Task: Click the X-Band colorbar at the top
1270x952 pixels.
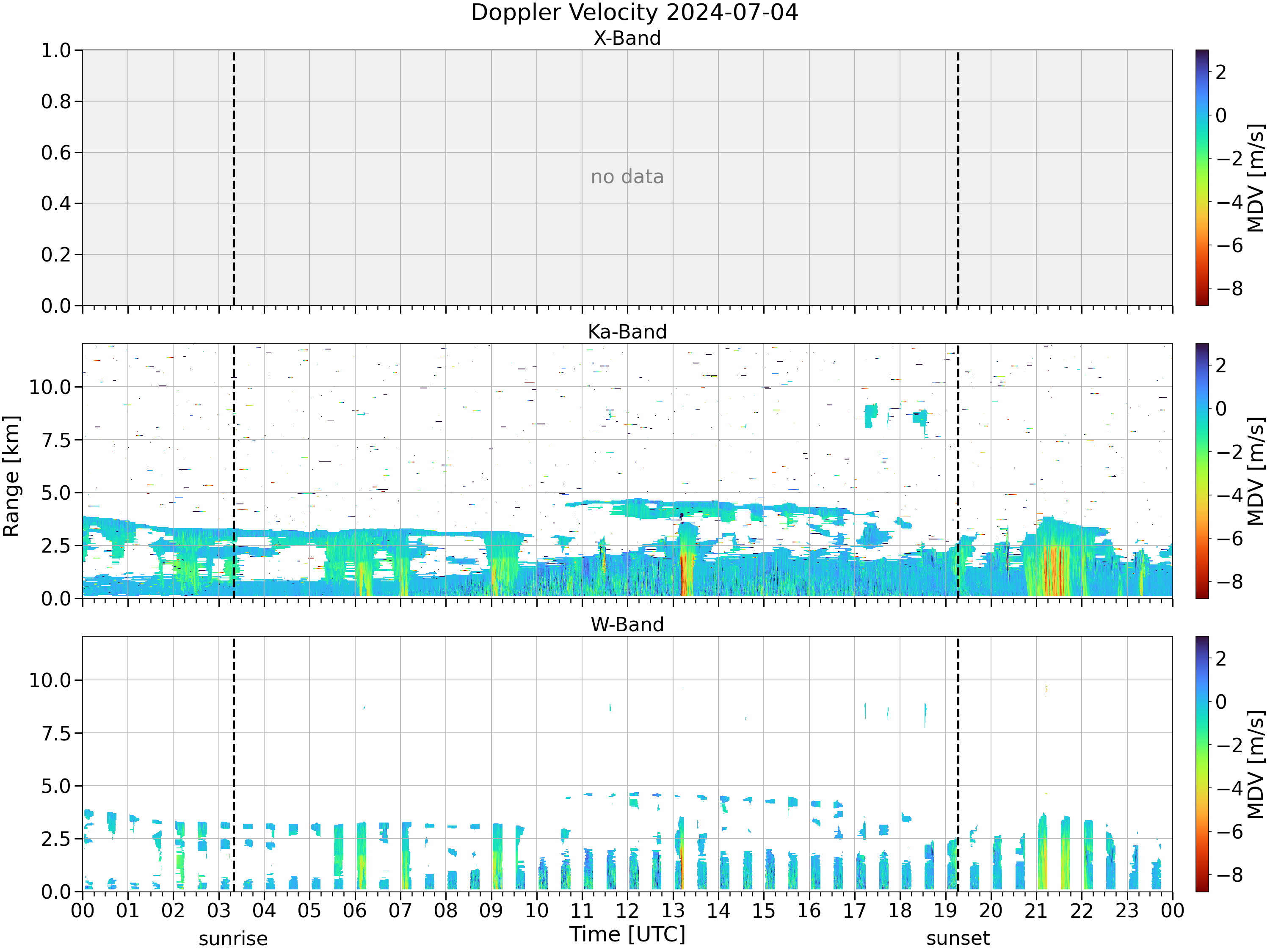Action: point(1202,177)
